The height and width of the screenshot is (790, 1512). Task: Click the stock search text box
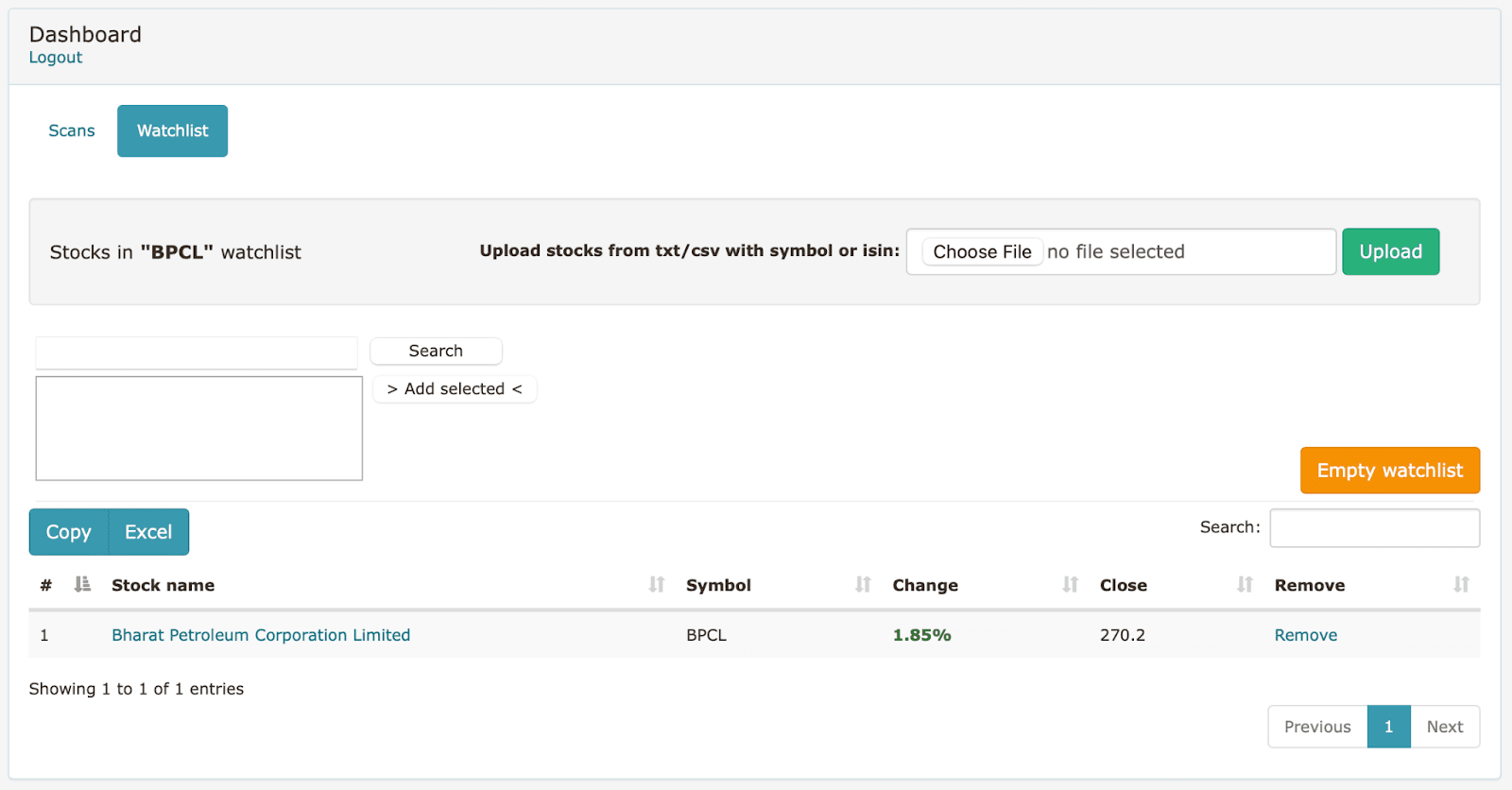click(x=197, y=353)
